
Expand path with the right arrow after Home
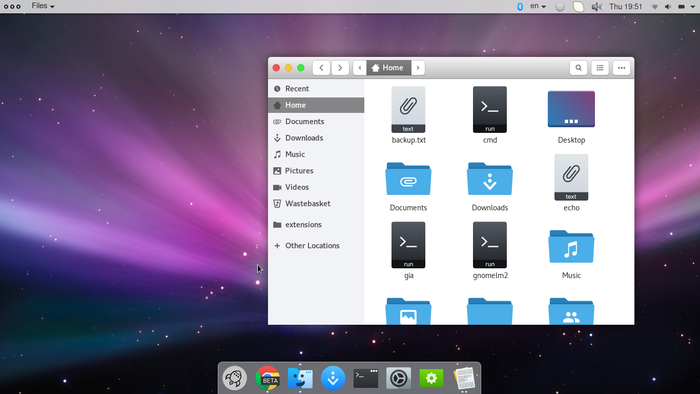tap(418, 68)
